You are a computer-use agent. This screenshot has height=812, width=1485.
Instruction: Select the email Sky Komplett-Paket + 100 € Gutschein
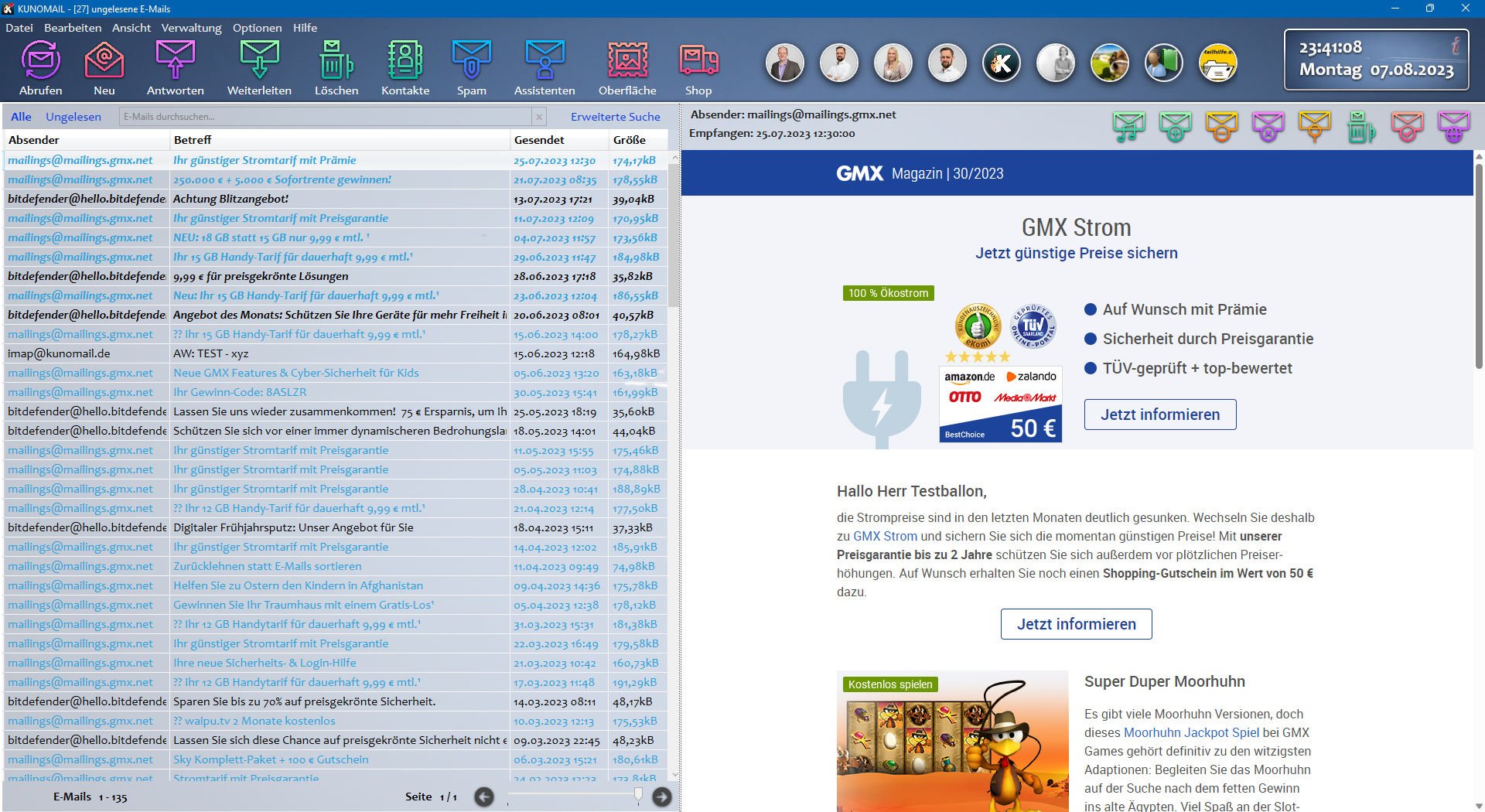click(336, 759)
